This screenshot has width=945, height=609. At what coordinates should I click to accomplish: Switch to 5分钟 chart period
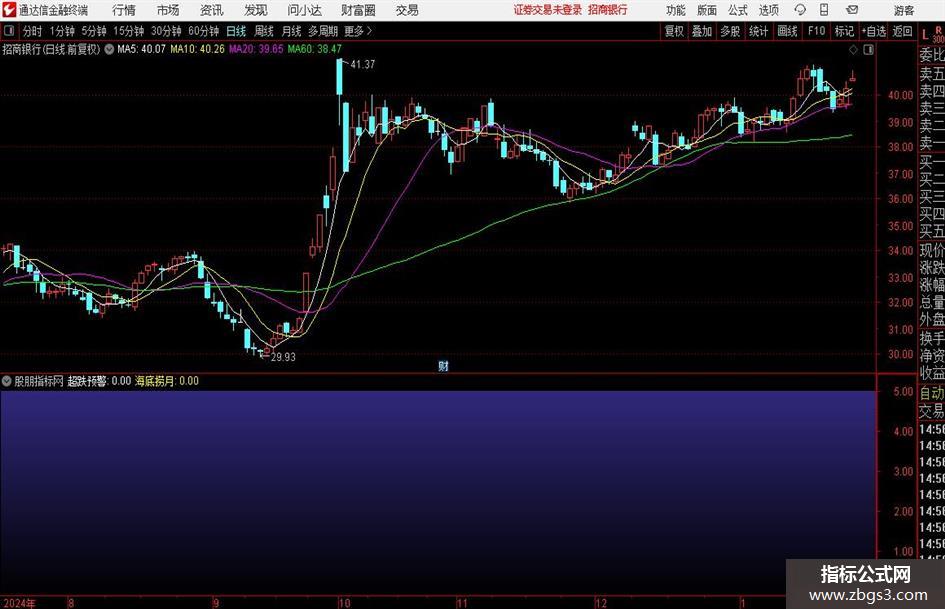[x=93, y=31]
